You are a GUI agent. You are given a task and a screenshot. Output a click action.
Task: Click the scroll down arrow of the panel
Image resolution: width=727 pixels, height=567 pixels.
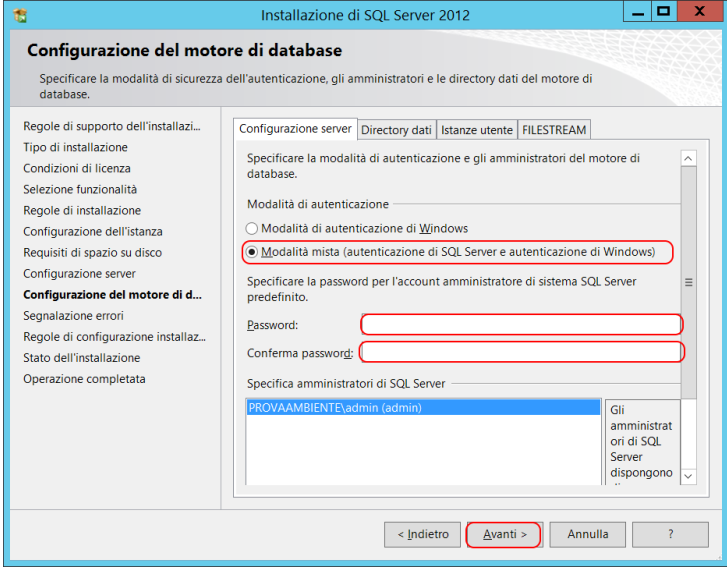click(x=689, y=476)
